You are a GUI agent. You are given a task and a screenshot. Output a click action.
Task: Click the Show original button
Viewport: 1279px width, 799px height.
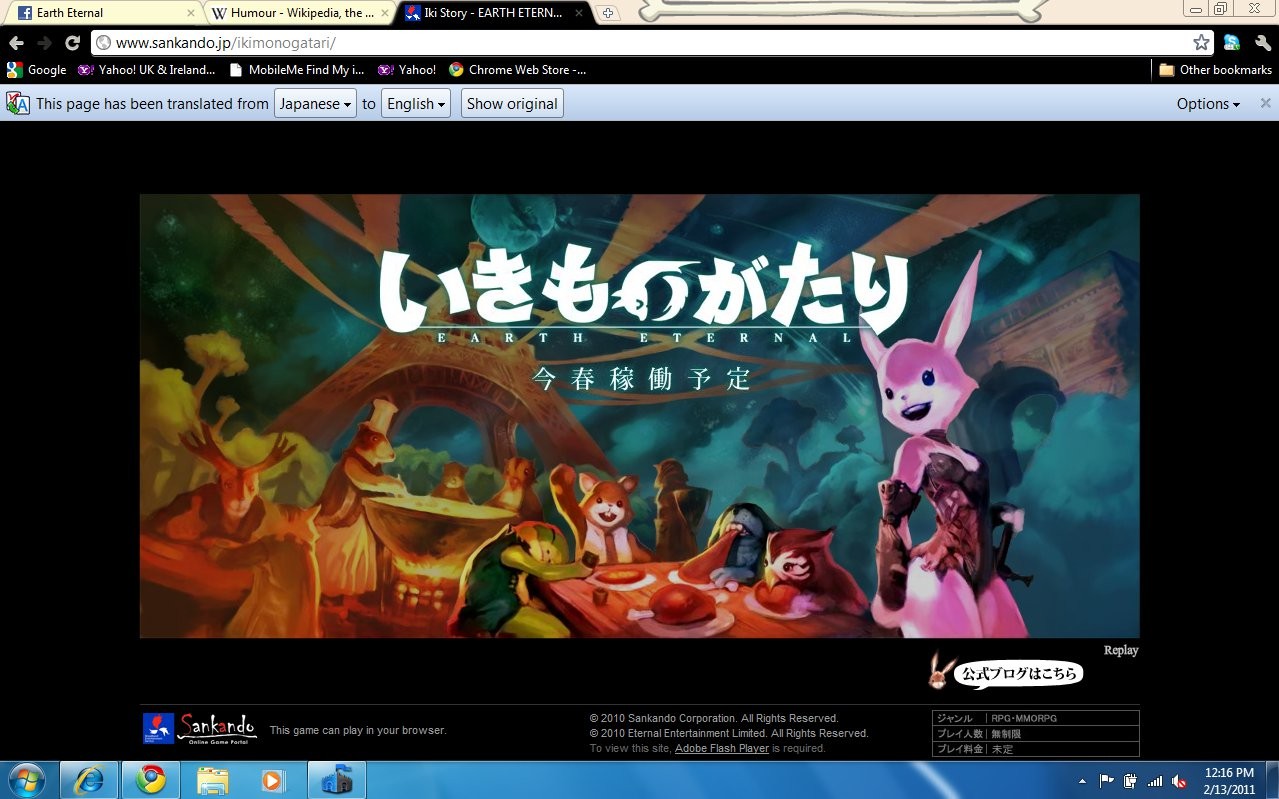coord(512,104)
